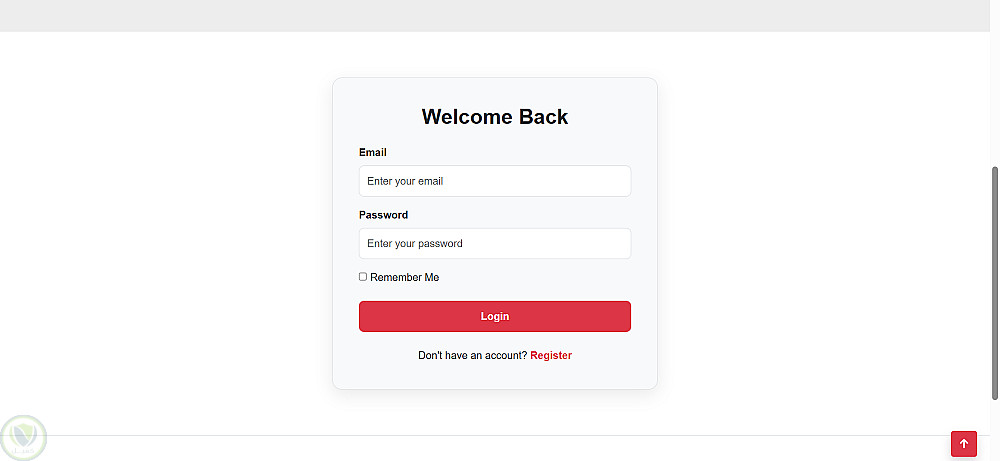Focus the Enter your email field
Viewport: 1000px width, 461px height.
495,181
